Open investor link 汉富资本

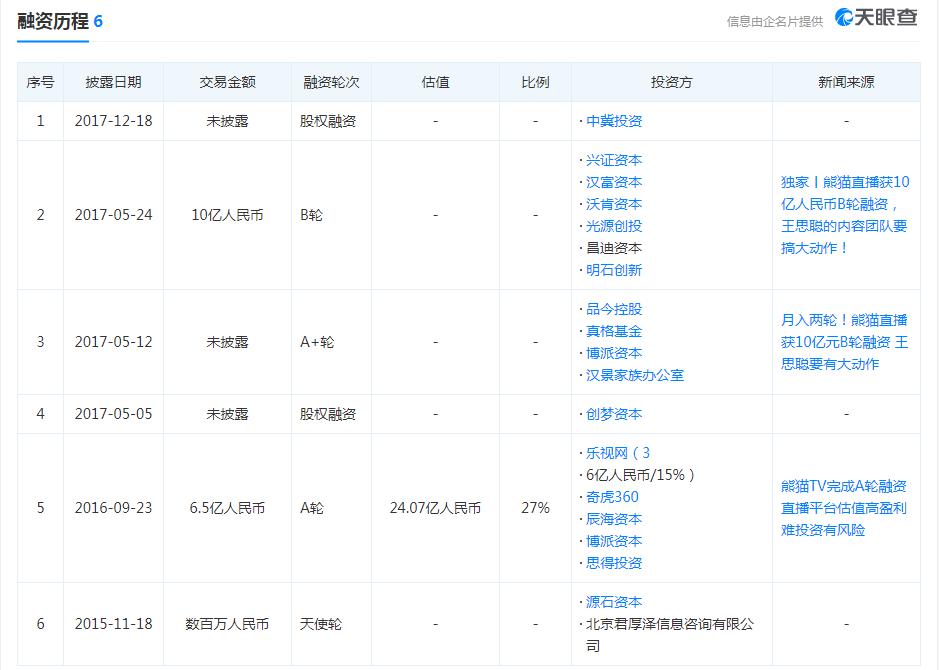[614, 182]
